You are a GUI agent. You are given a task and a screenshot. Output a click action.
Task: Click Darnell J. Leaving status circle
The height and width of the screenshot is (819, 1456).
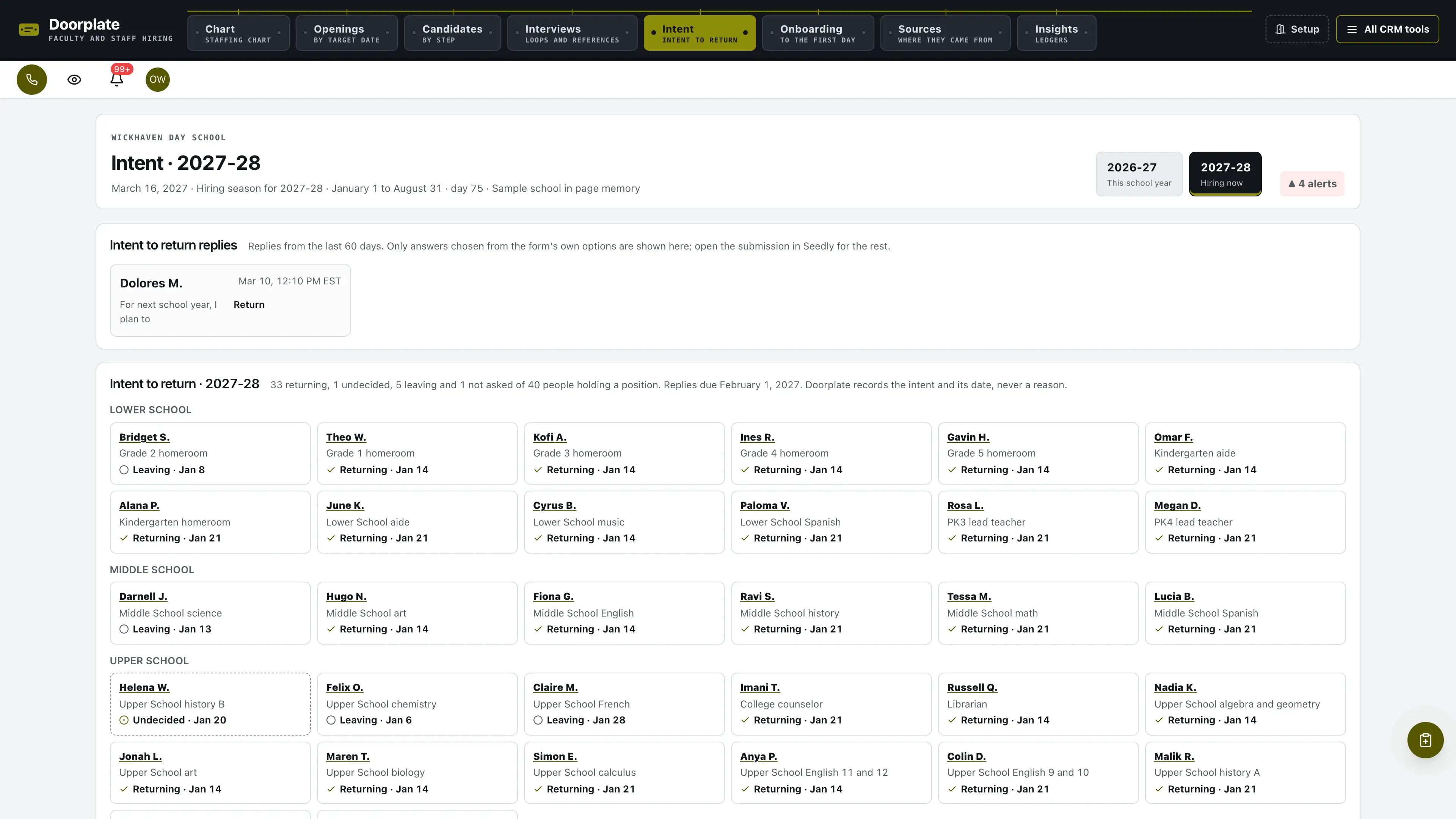pos(124,629)
